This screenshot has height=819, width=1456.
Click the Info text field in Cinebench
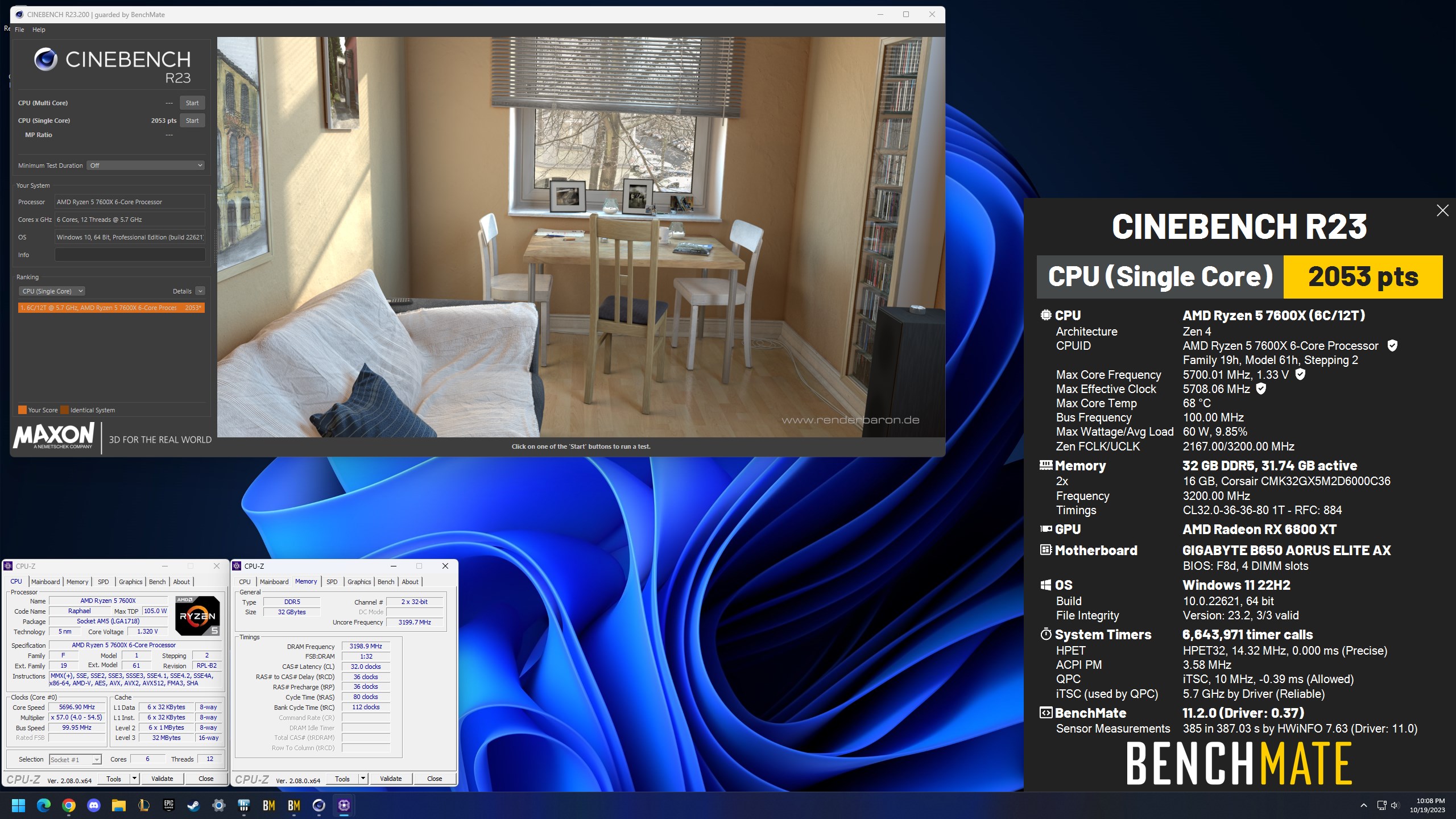click(x=130, y=255)
